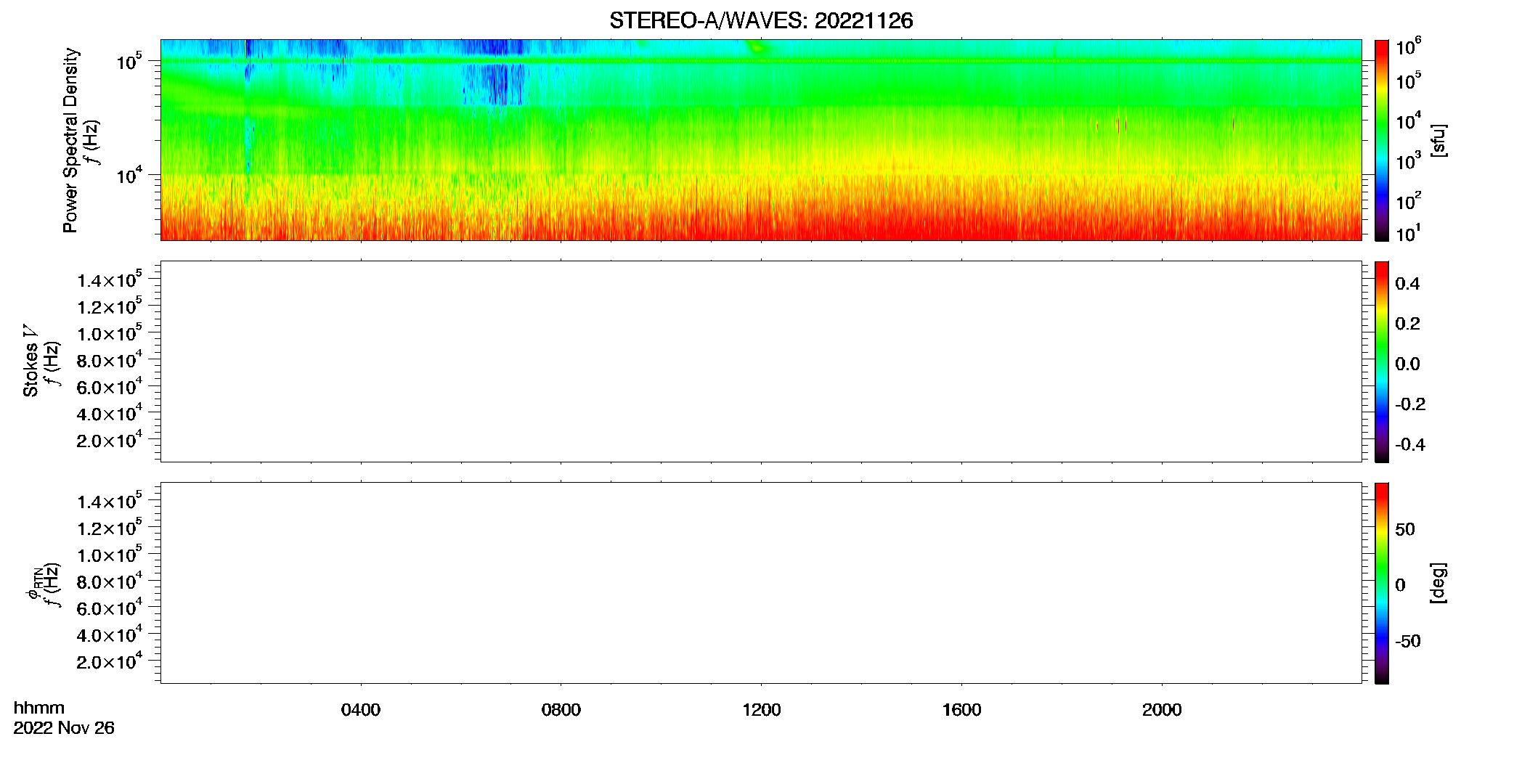
Task: Click the -50 tick on degree color bar
Action: 1408,642
